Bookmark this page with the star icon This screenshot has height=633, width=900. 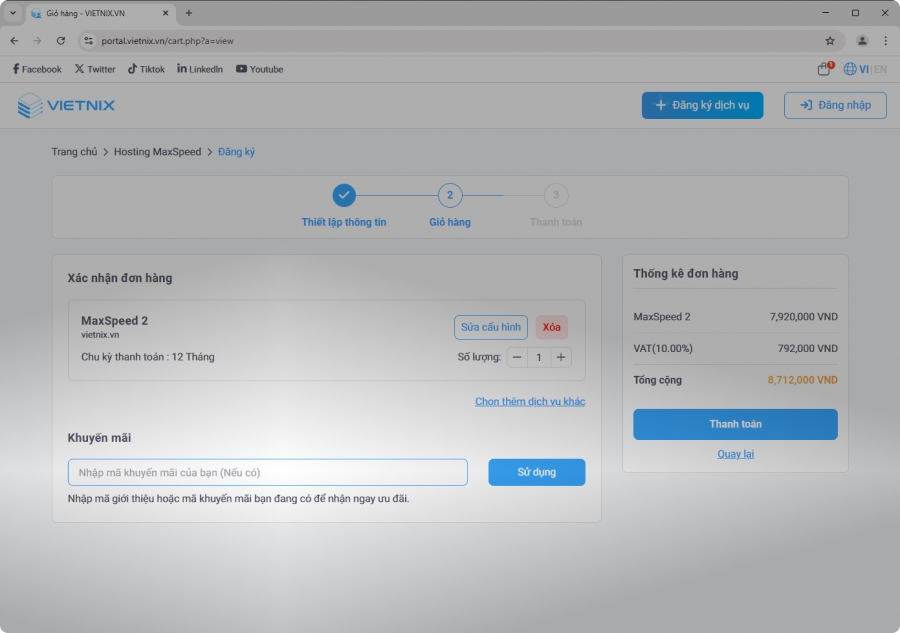coord(830,41)
